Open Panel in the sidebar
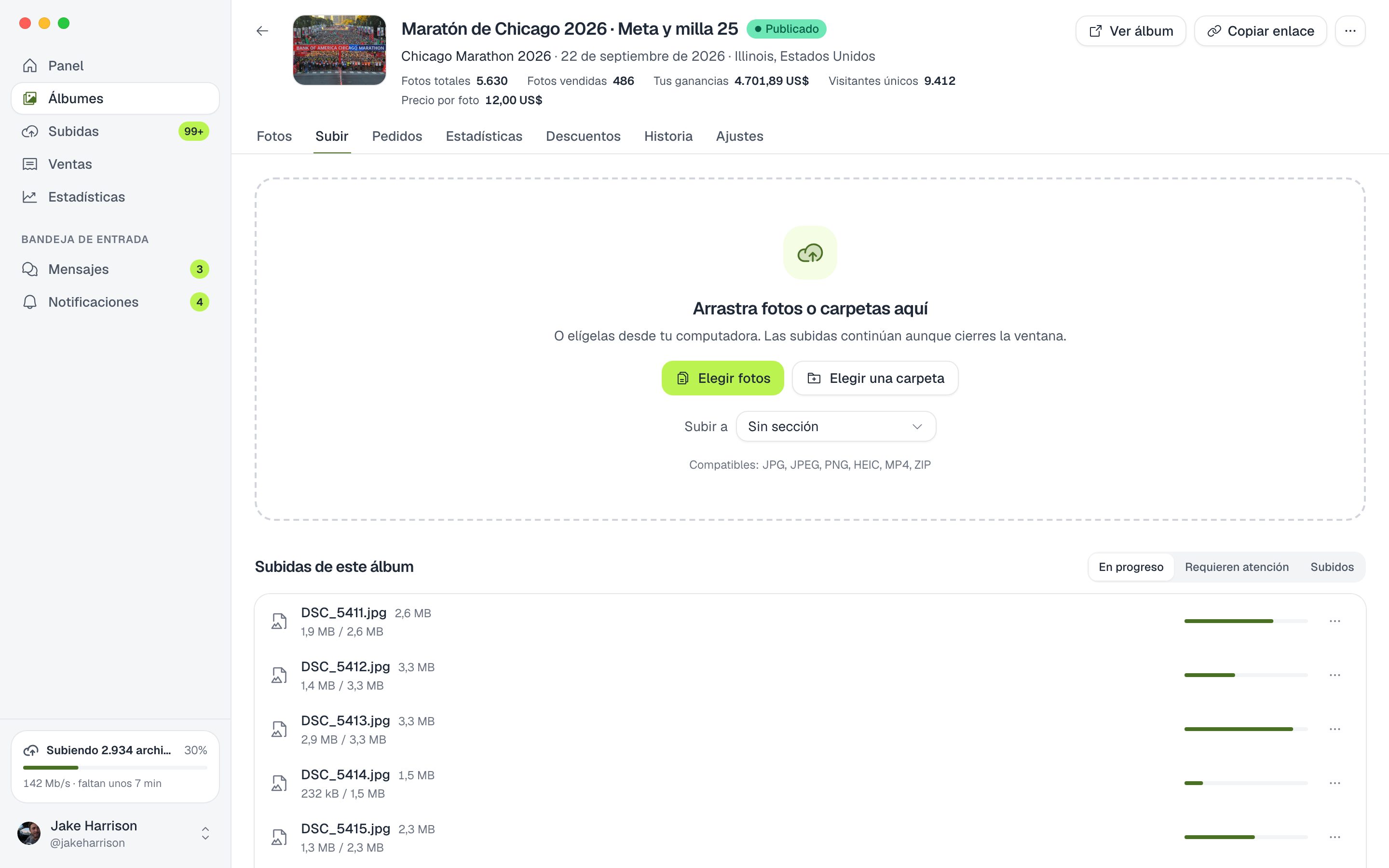Screen dimensions: 1389x868 (115, 66)
